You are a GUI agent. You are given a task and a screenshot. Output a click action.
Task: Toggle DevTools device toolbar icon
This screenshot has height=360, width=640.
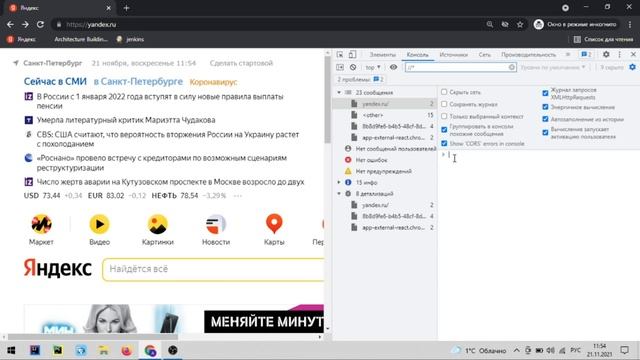coord(352,55)
